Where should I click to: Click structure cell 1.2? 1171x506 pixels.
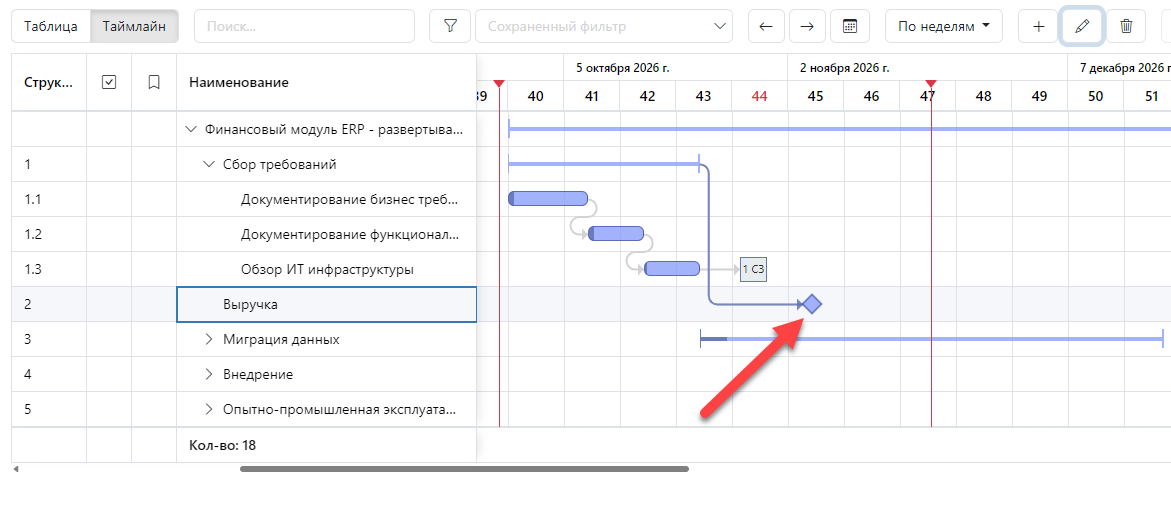pos(49,234)
